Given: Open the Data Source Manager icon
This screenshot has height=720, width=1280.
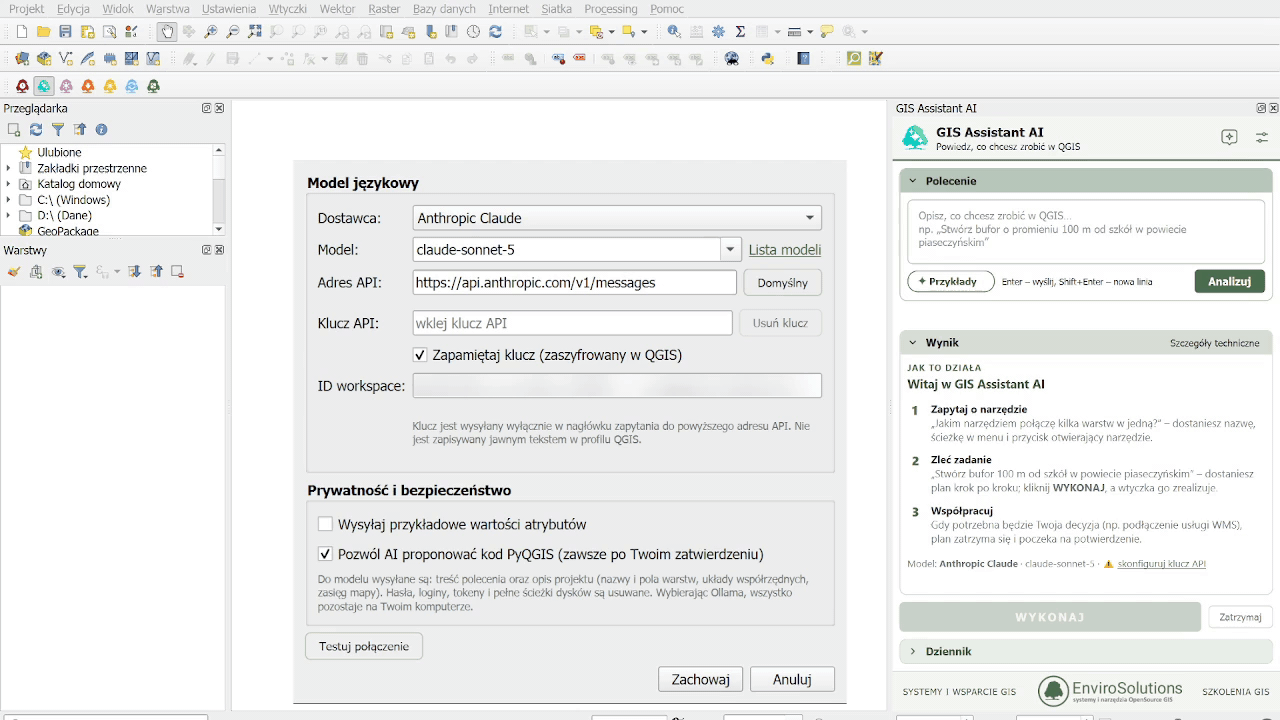Looking at the screenshot, I should click(22, 59).
